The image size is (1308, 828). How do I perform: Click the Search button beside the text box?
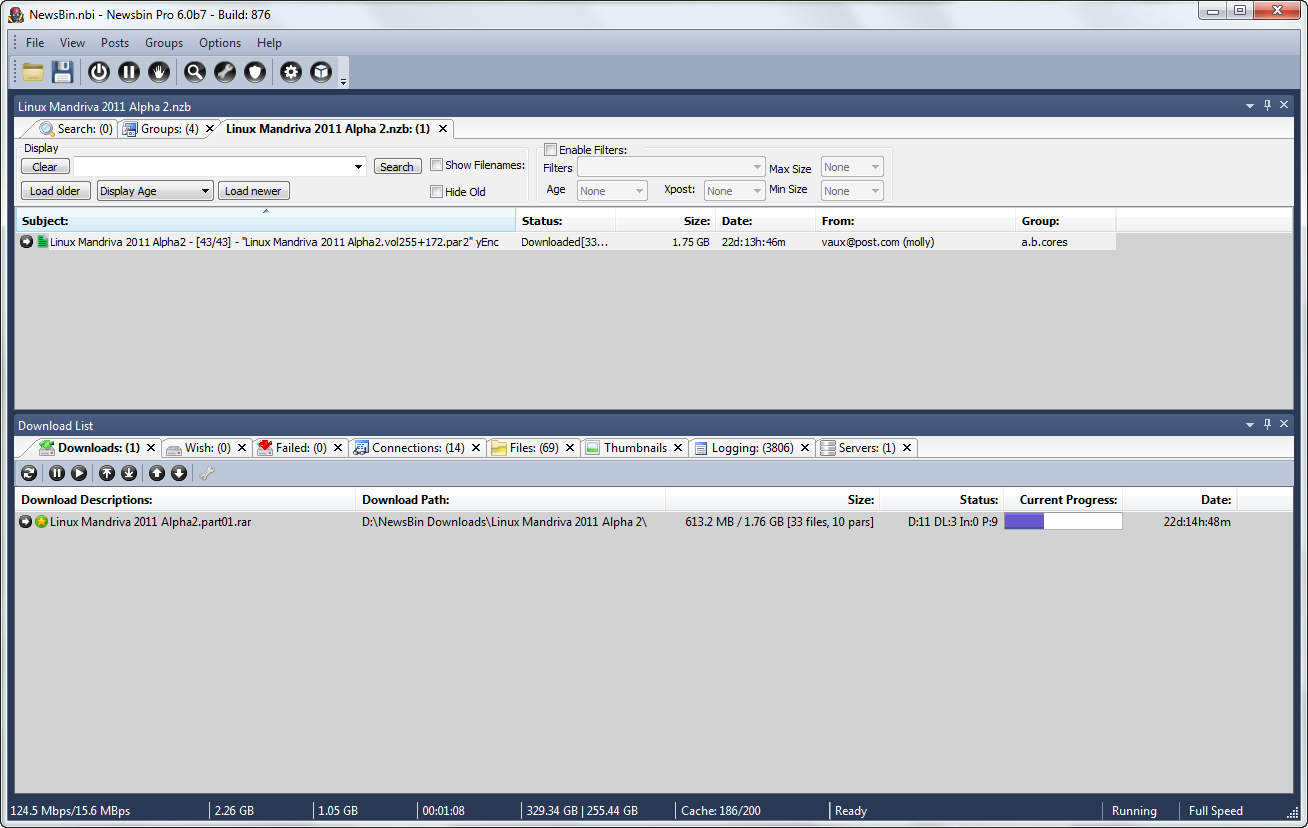pyautogui.click(x=397, y=167)
